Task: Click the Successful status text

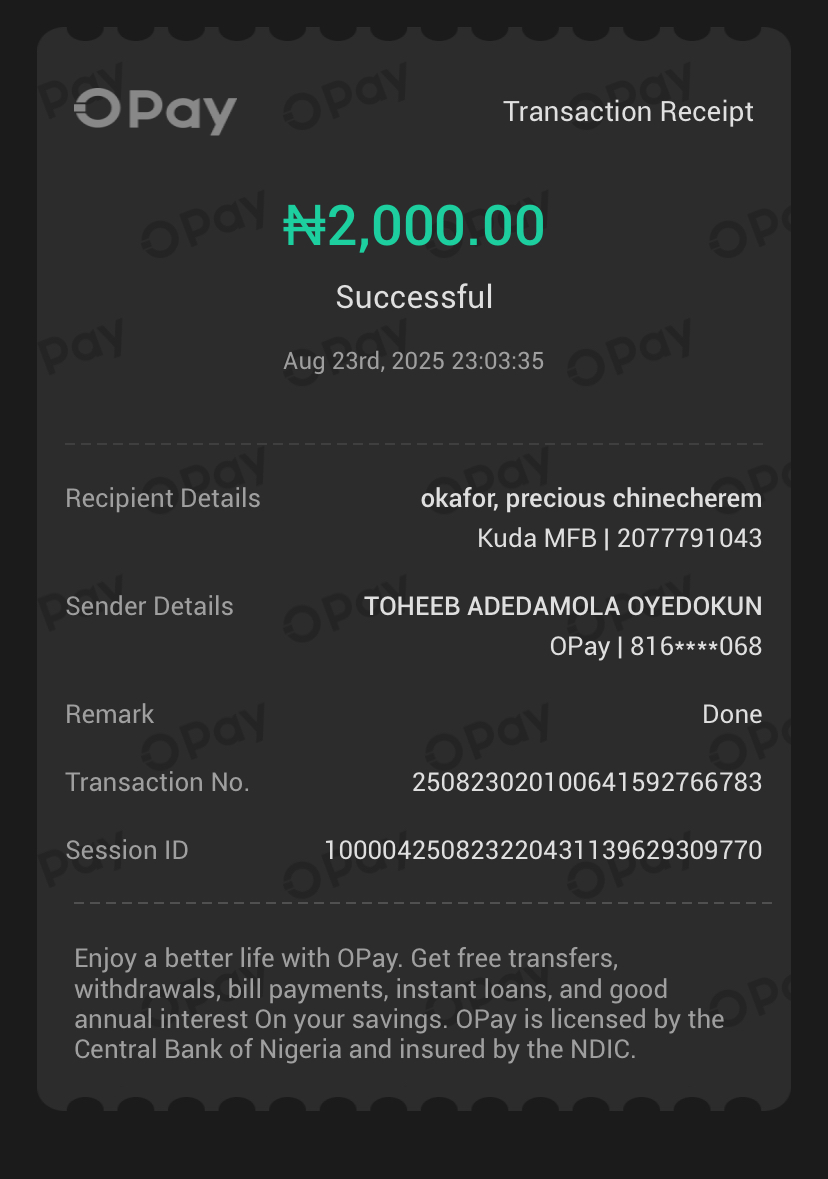Action: [x=414, y=297]
